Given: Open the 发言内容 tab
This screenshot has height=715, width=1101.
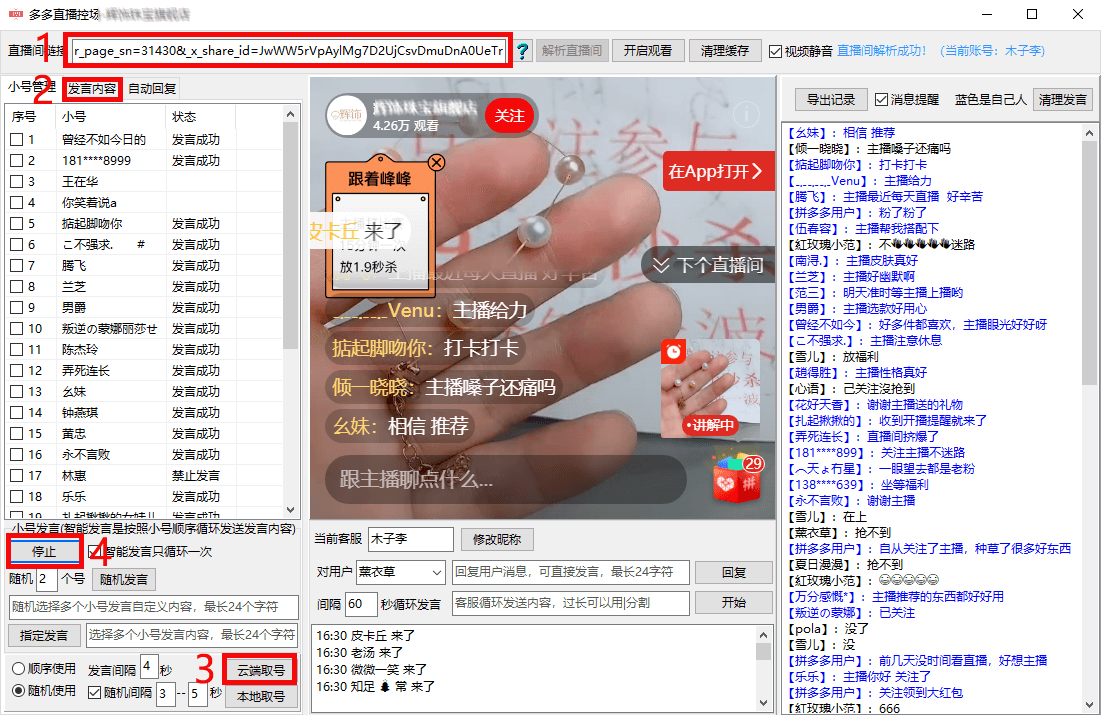Looking at the screenshot, I should coord(92,88).
